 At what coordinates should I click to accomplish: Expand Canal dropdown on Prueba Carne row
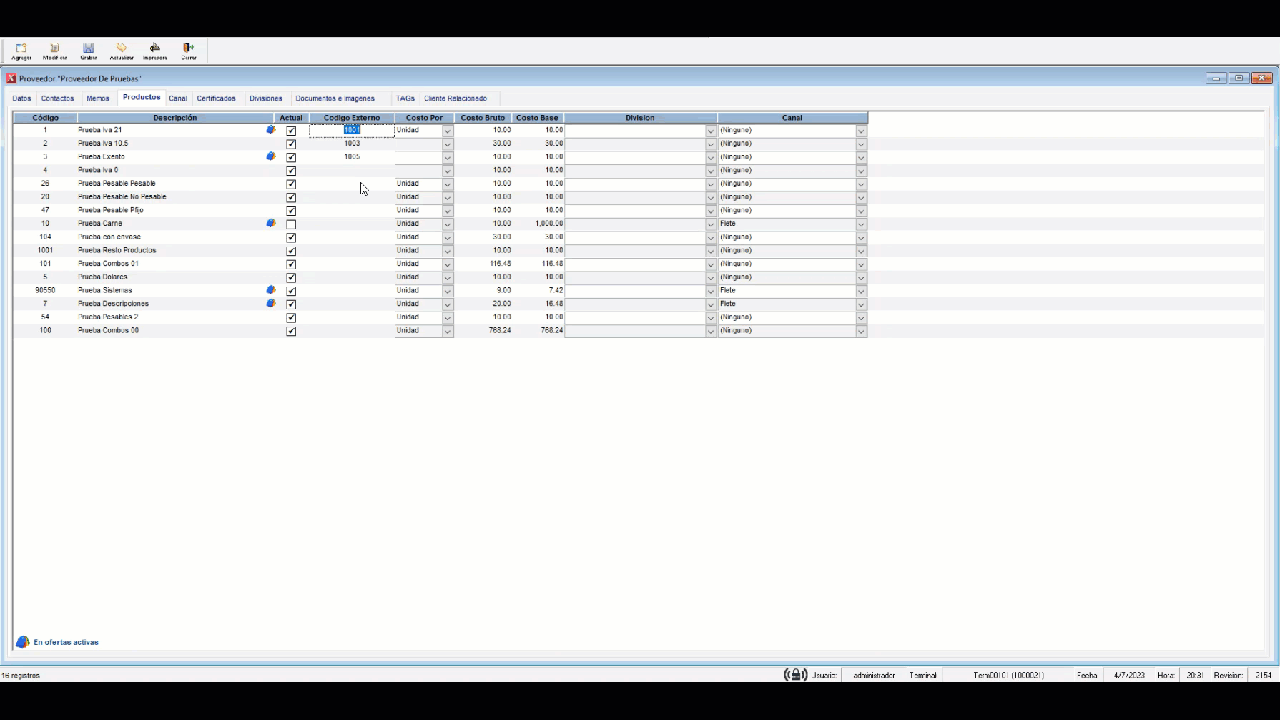(x=860, y=224)
